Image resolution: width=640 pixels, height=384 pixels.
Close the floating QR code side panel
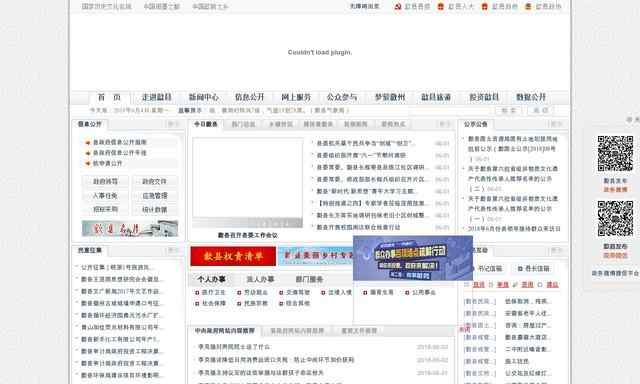[633, 119]
